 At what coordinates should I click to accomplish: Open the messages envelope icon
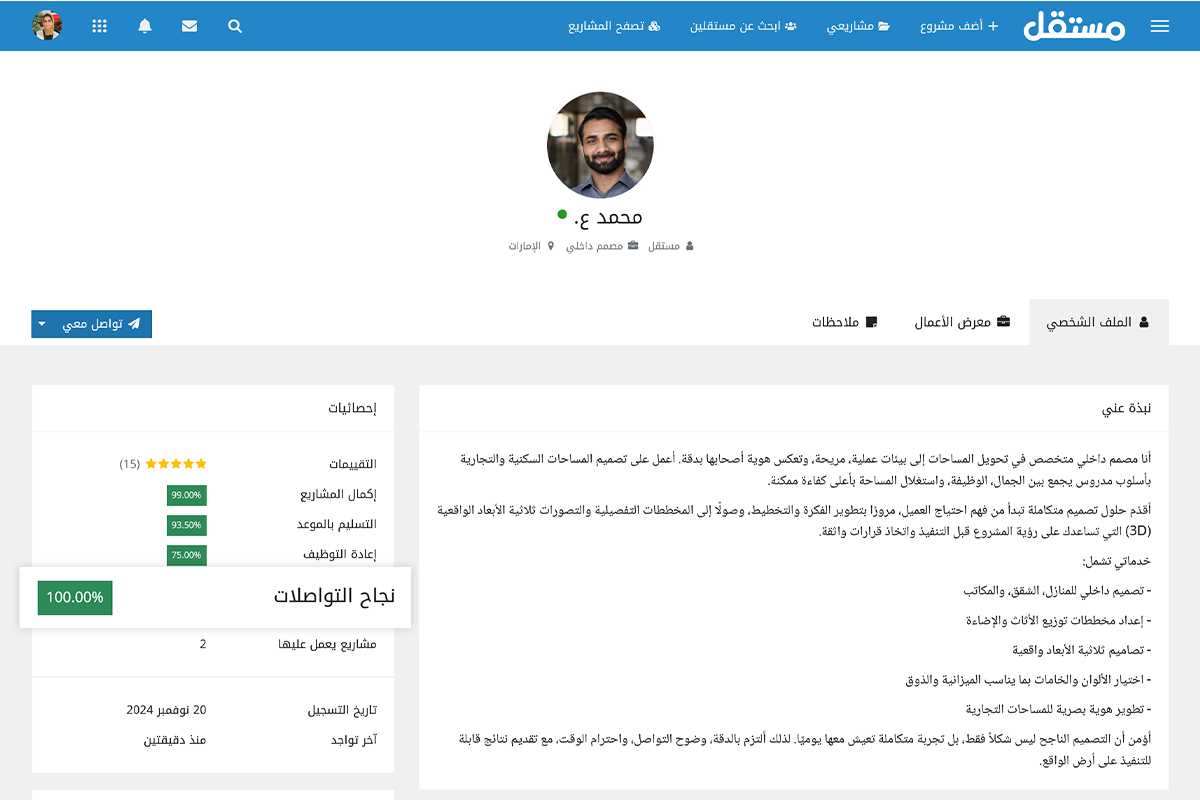pos(189,26)
